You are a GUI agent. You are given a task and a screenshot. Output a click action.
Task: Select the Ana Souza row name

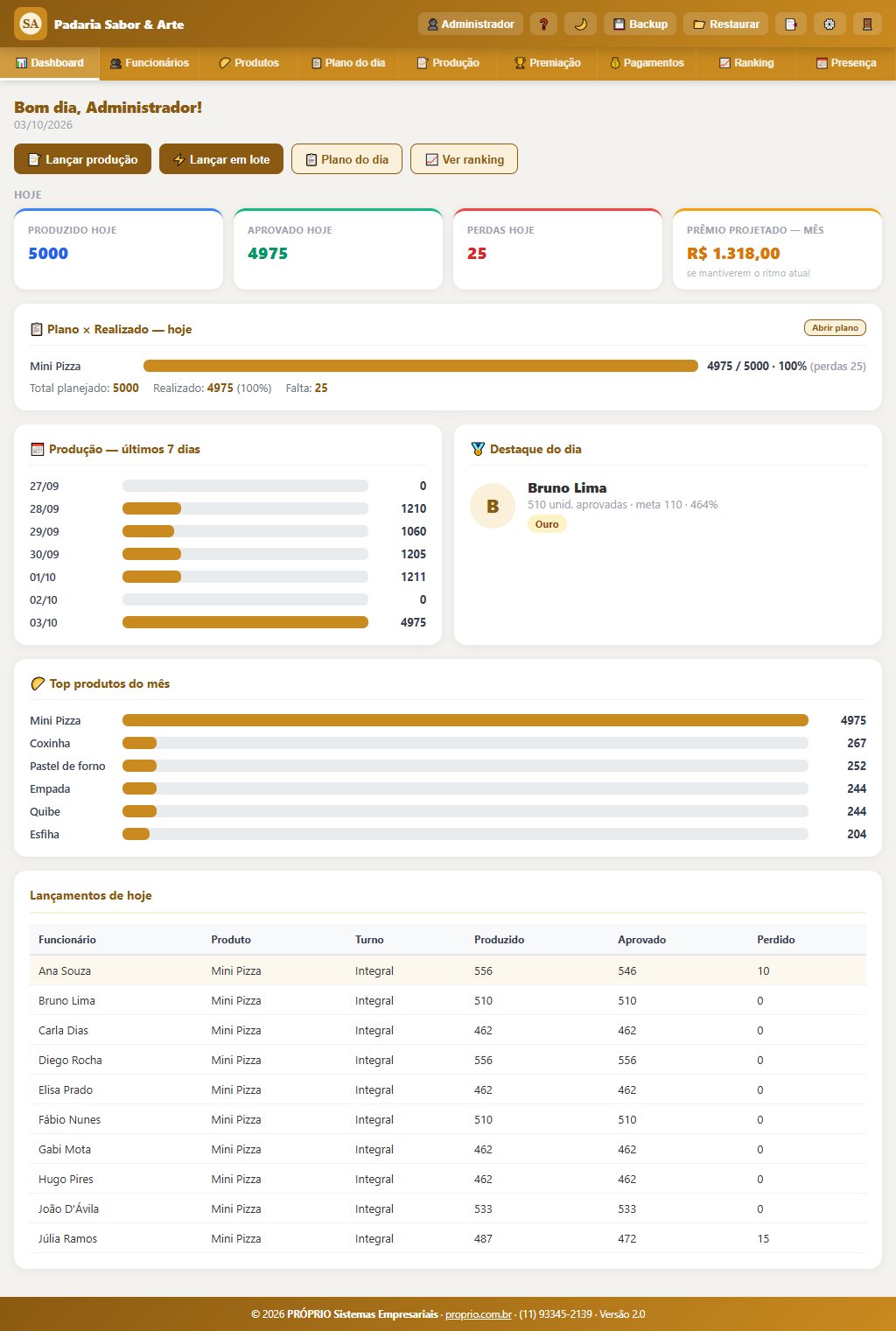coord(65,970)
